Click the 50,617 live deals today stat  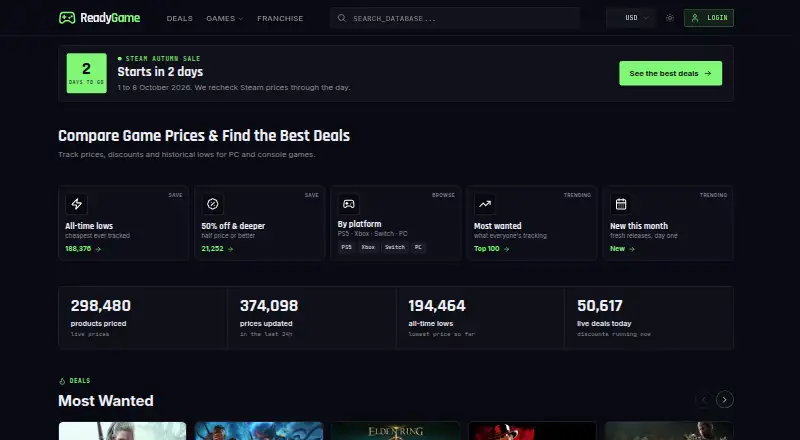(649, 318)
